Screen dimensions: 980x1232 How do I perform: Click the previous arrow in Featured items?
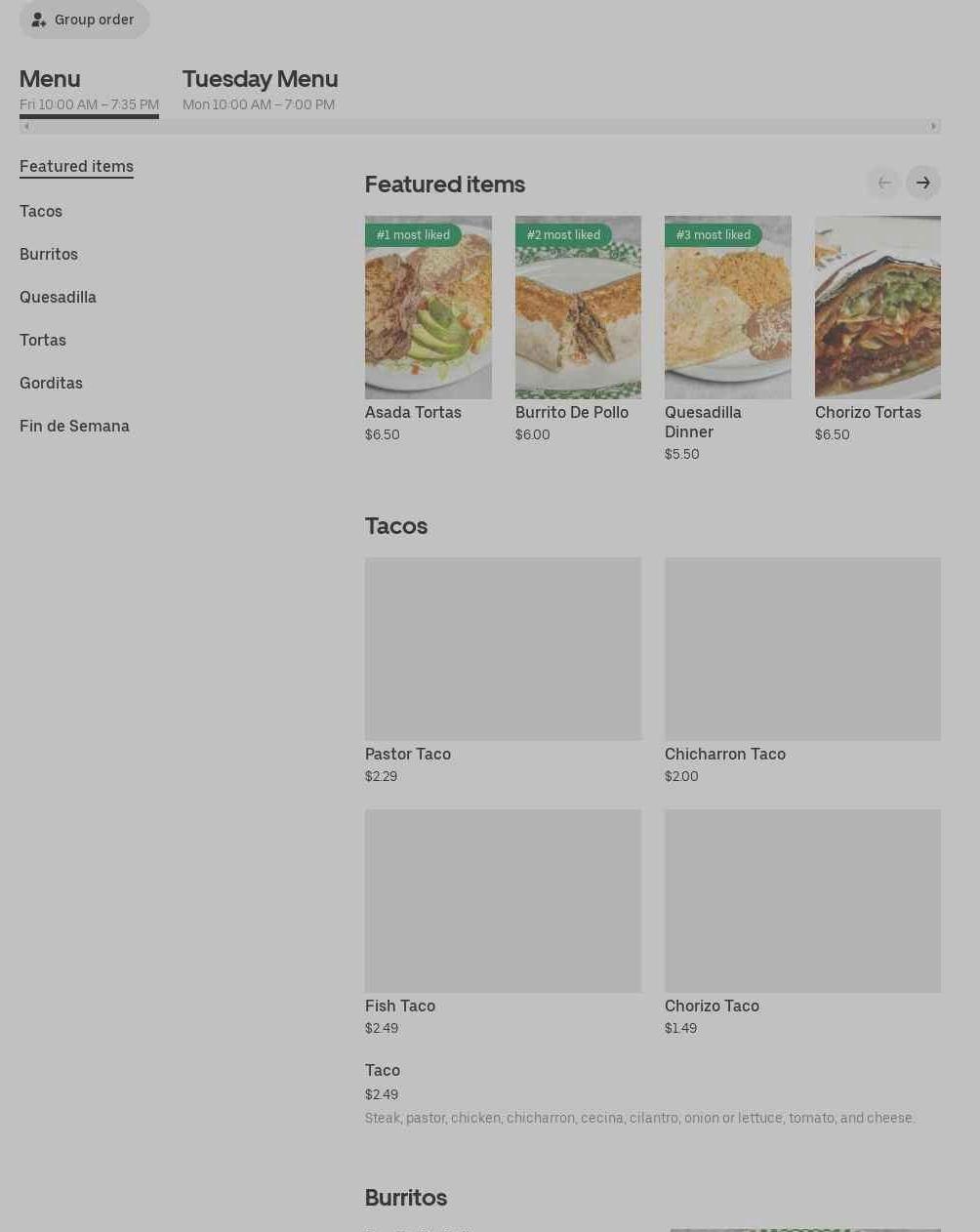click(x=883, y=183)
